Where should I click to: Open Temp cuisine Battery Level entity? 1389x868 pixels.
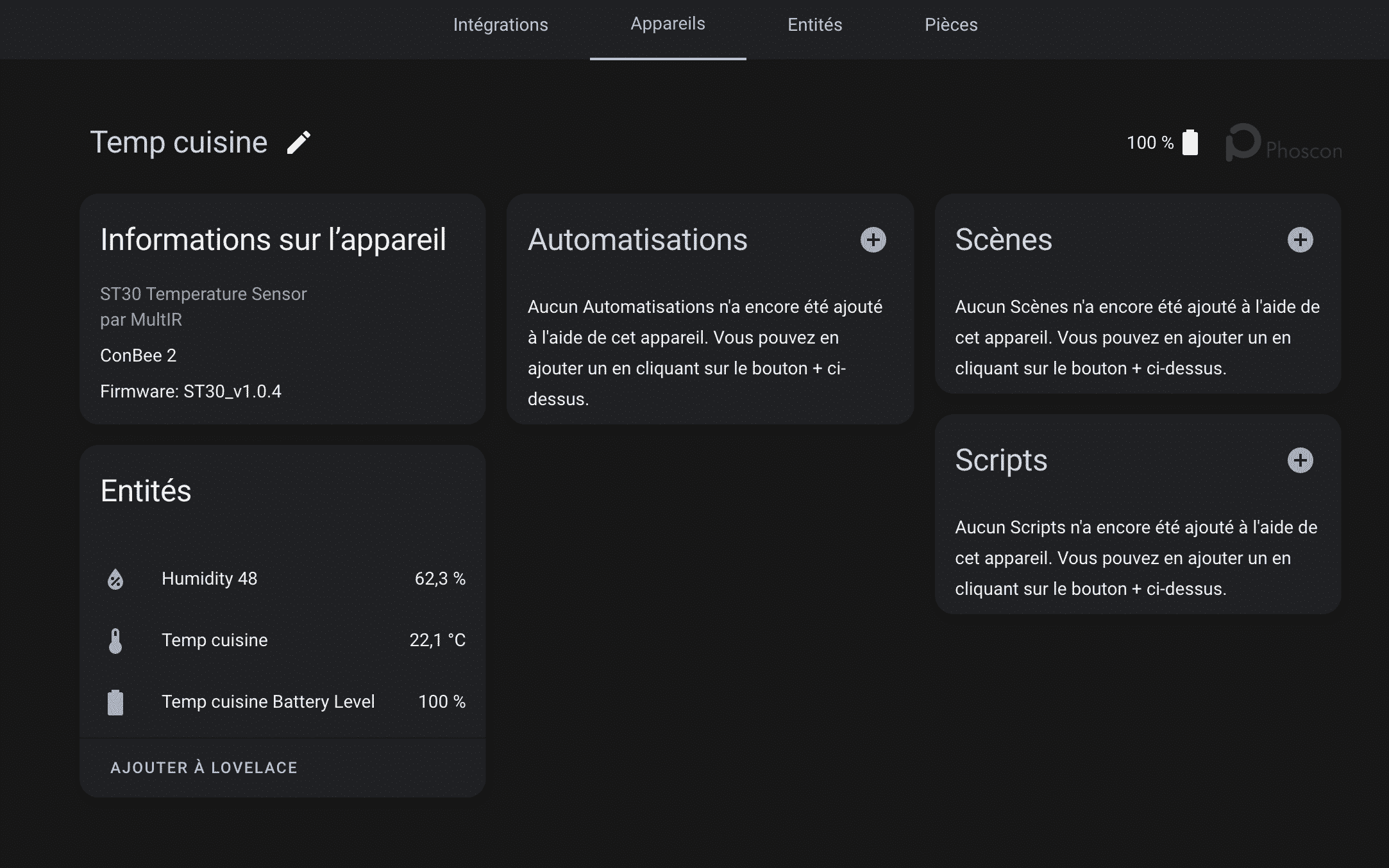268,702
